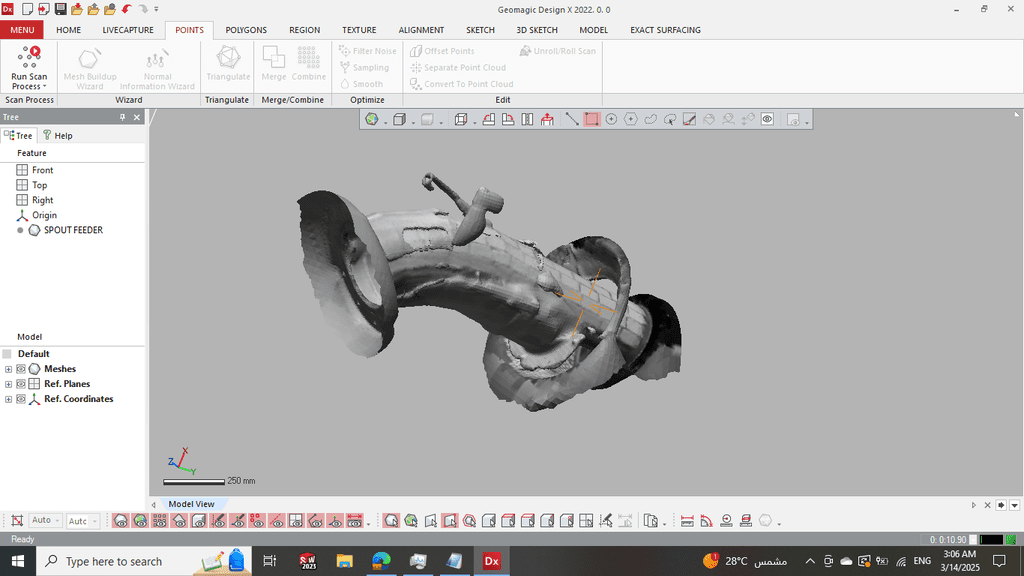Switch to the POLYGONS ribbon tab
The height and width of the screenshot is (576, 1024).
tap(246, 30)
